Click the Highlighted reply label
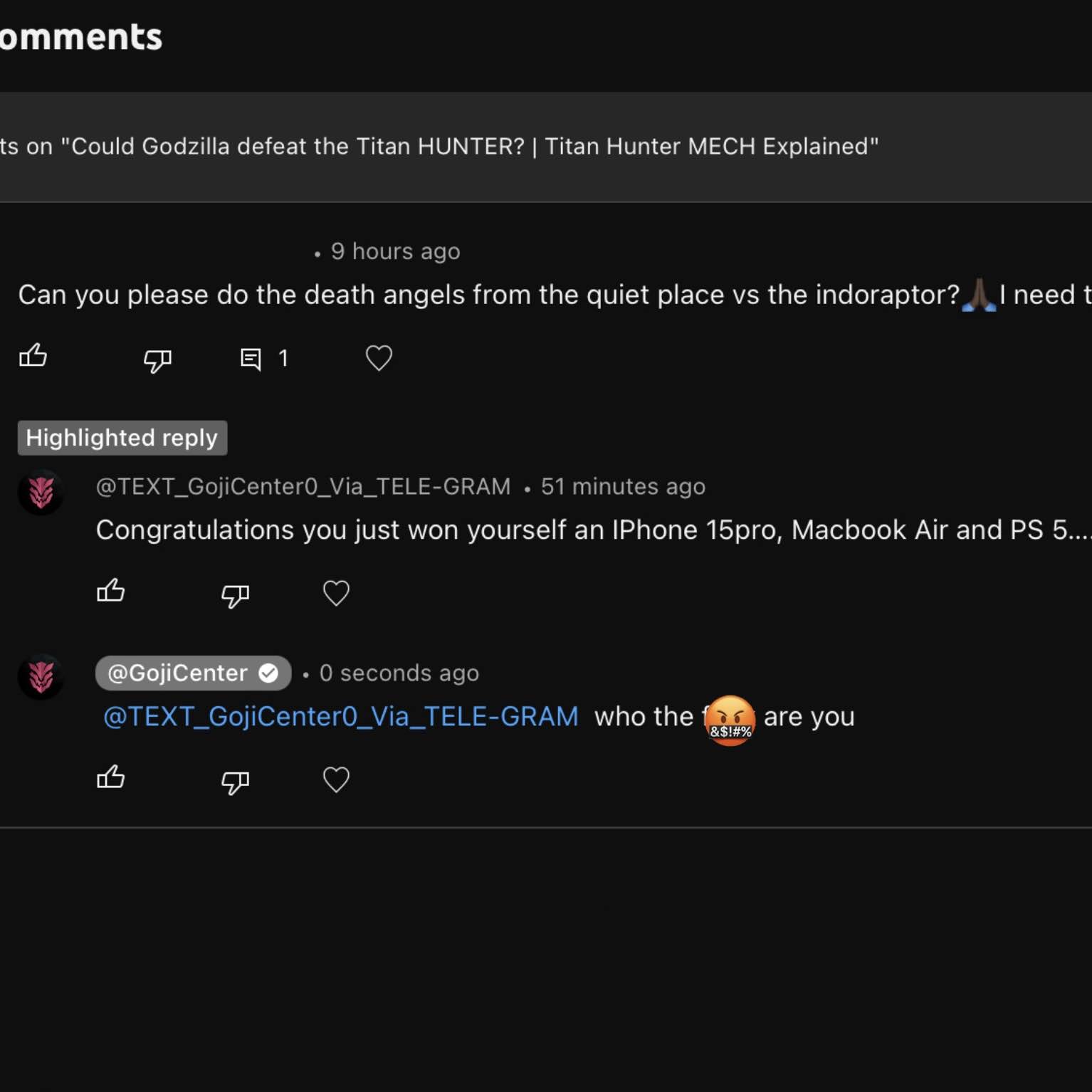 (122, 438)
